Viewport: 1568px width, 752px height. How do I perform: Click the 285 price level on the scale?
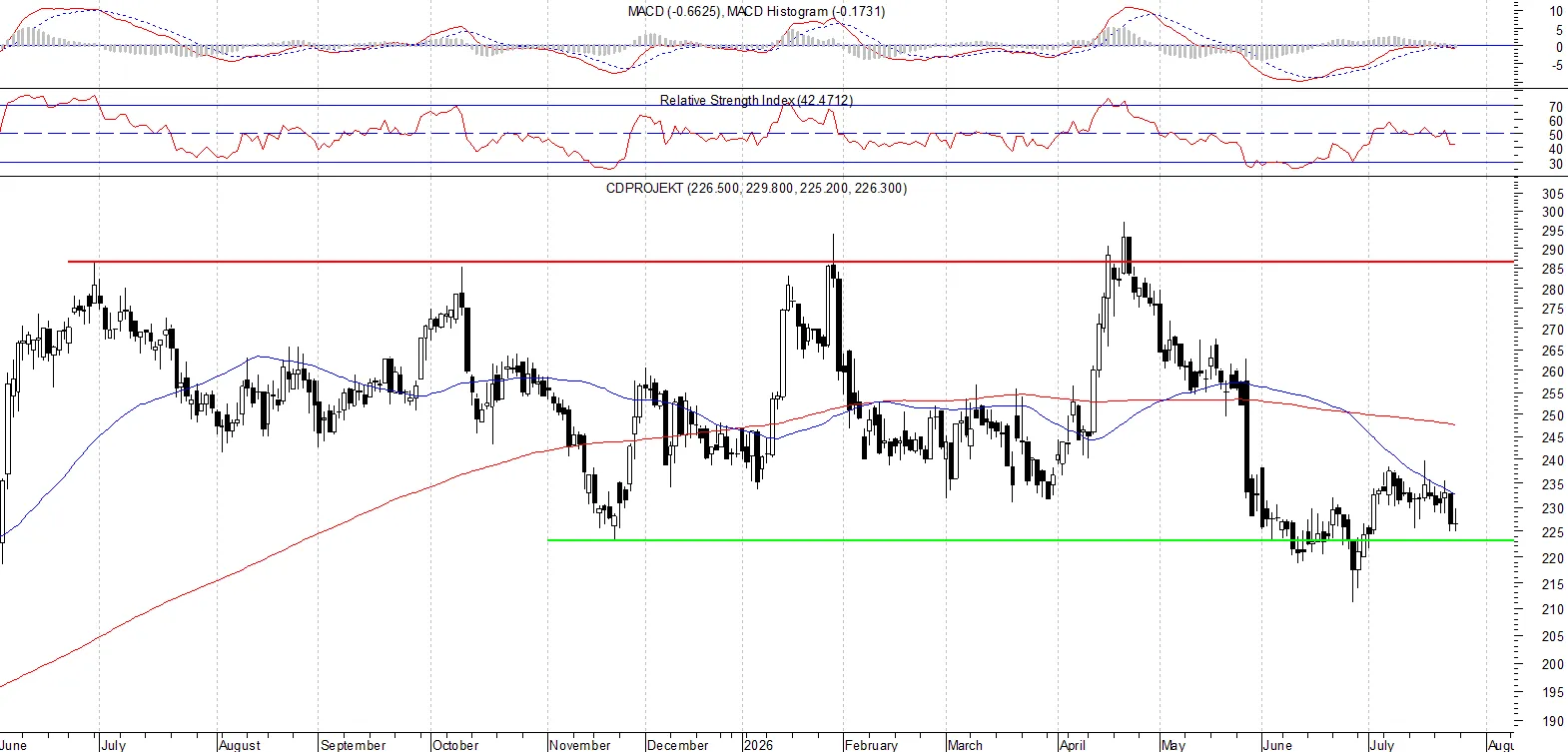point(1553,269)
